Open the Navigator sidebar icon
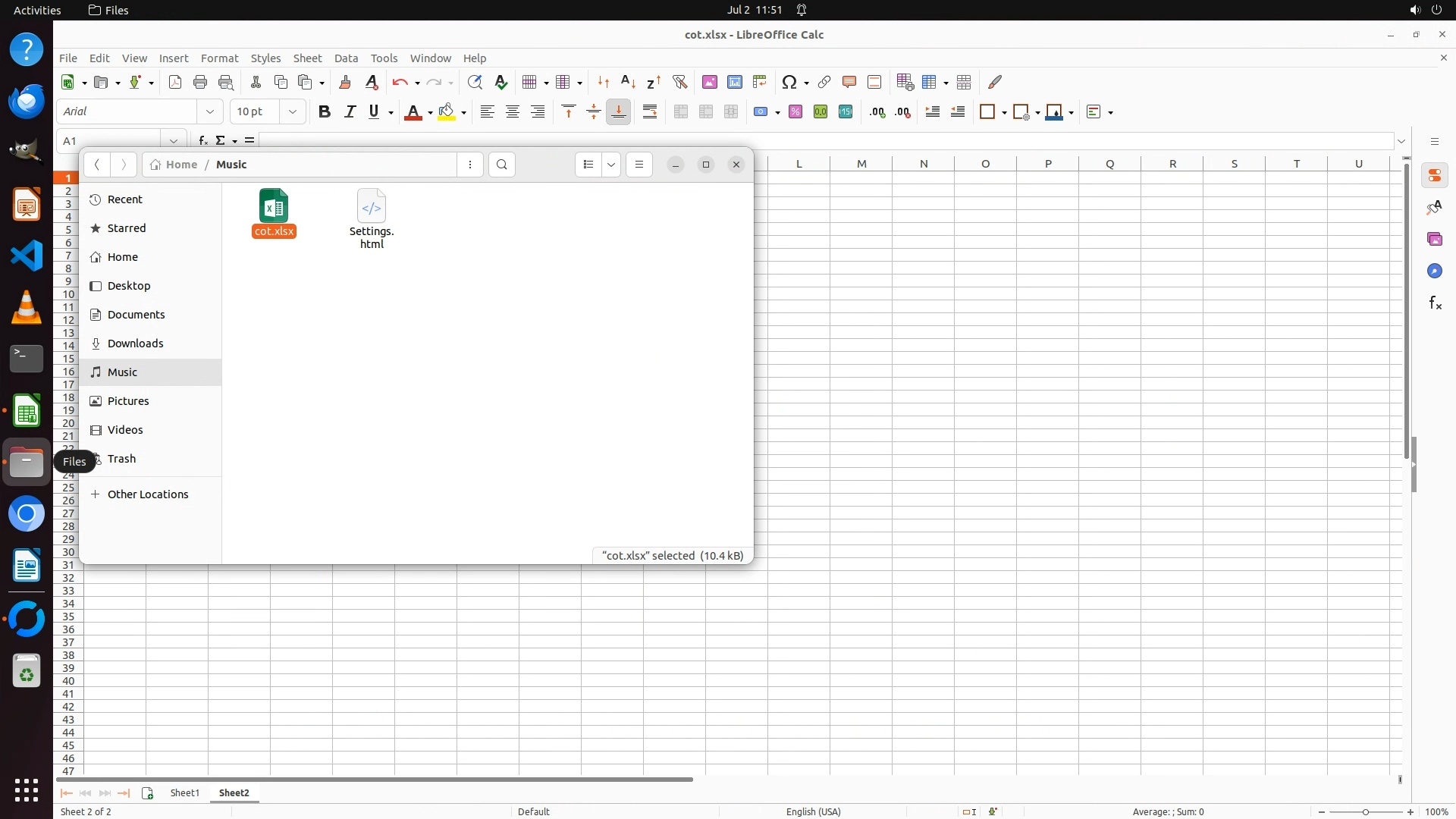The width and height of the screenshot is (1456, 819). point(1435,271)
